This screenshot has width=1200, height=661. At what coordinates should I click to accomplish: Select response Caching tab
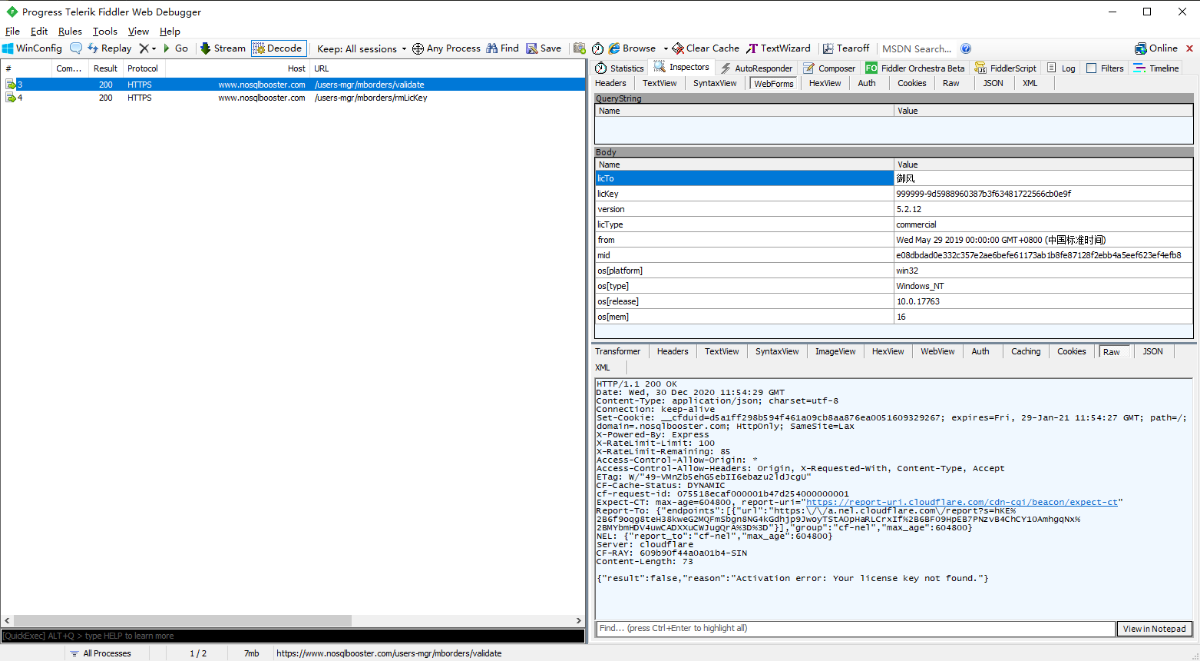(1025, 351)
